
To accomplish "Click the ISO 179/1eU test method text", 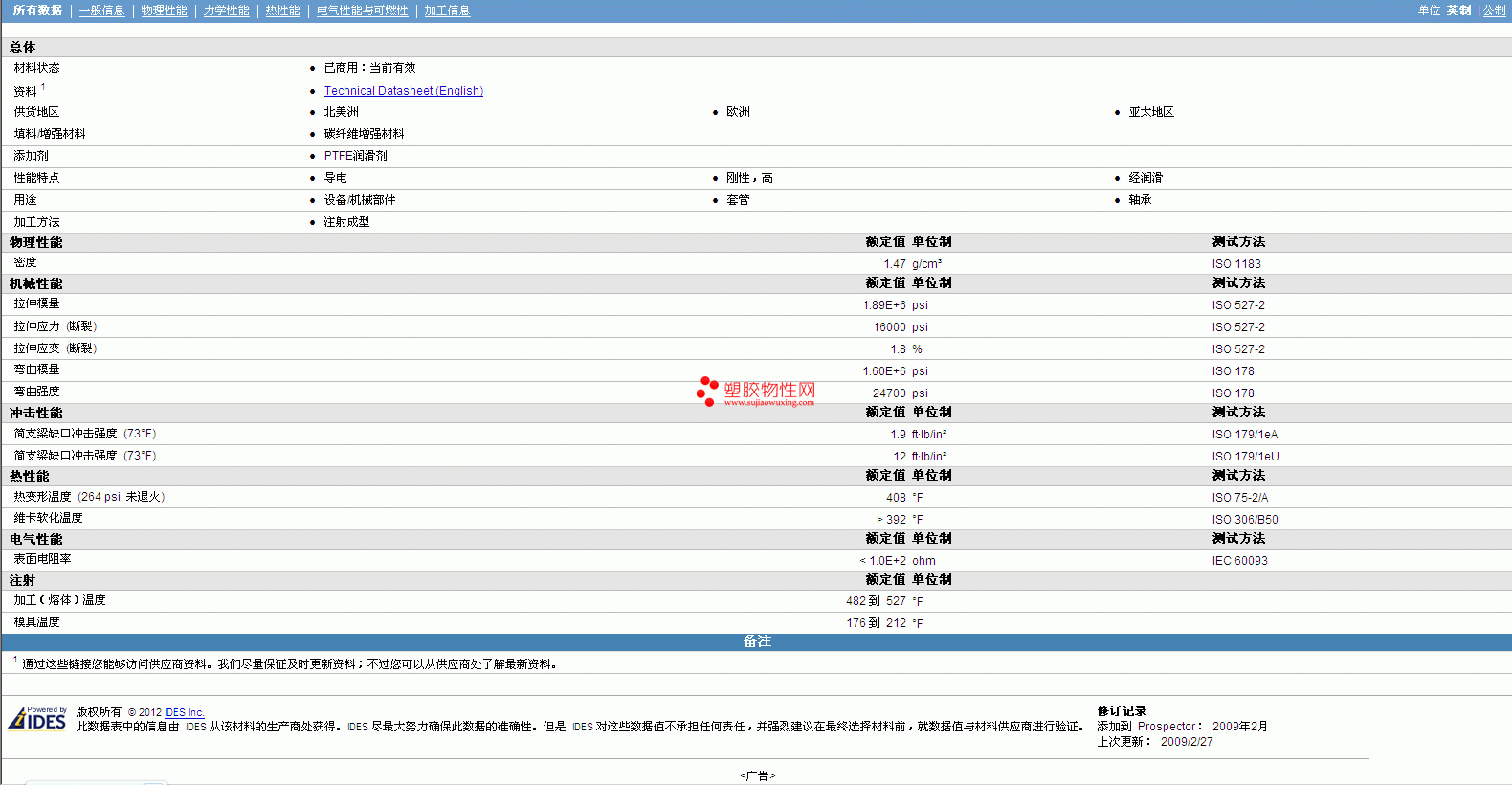I will pyautogui.click(x=1245, y=457).
